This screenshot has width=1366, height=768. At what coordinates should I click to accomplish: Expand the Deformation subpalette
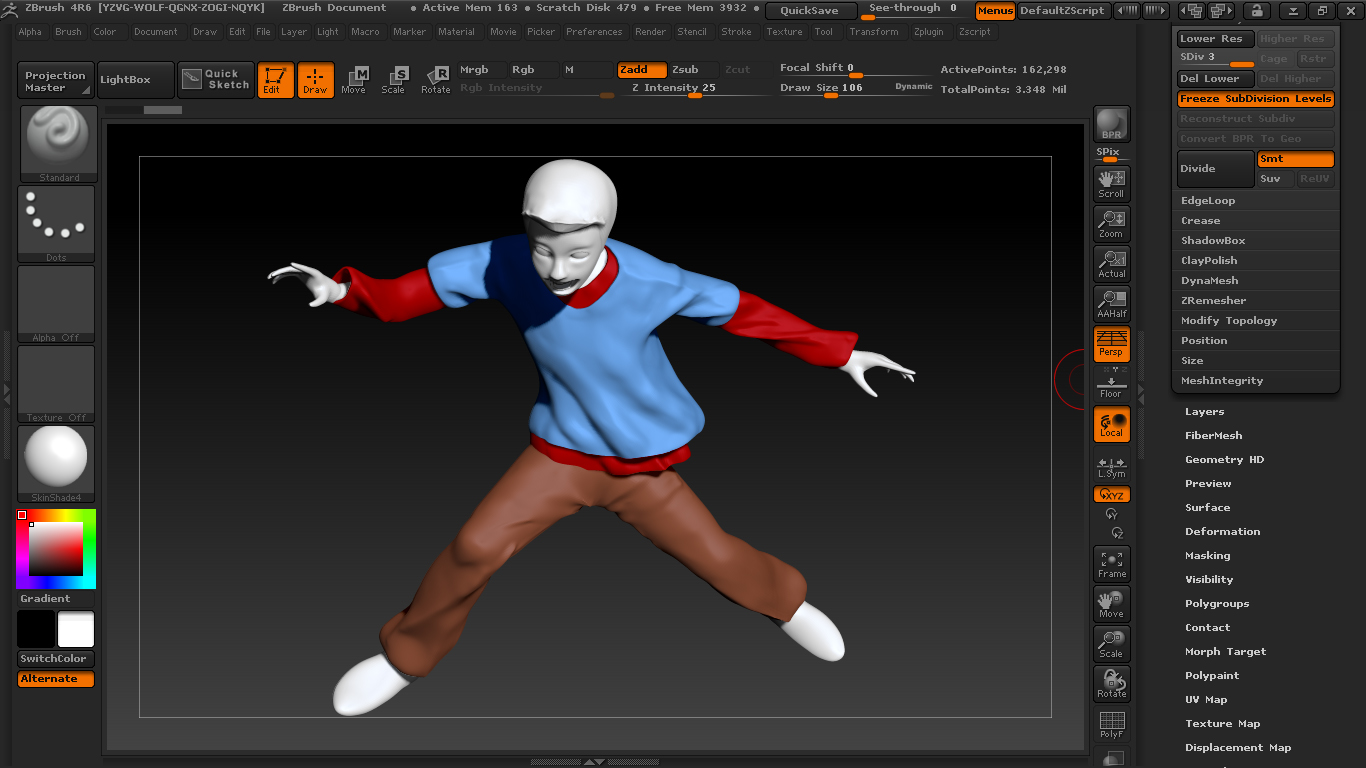tap(1222, 532)
